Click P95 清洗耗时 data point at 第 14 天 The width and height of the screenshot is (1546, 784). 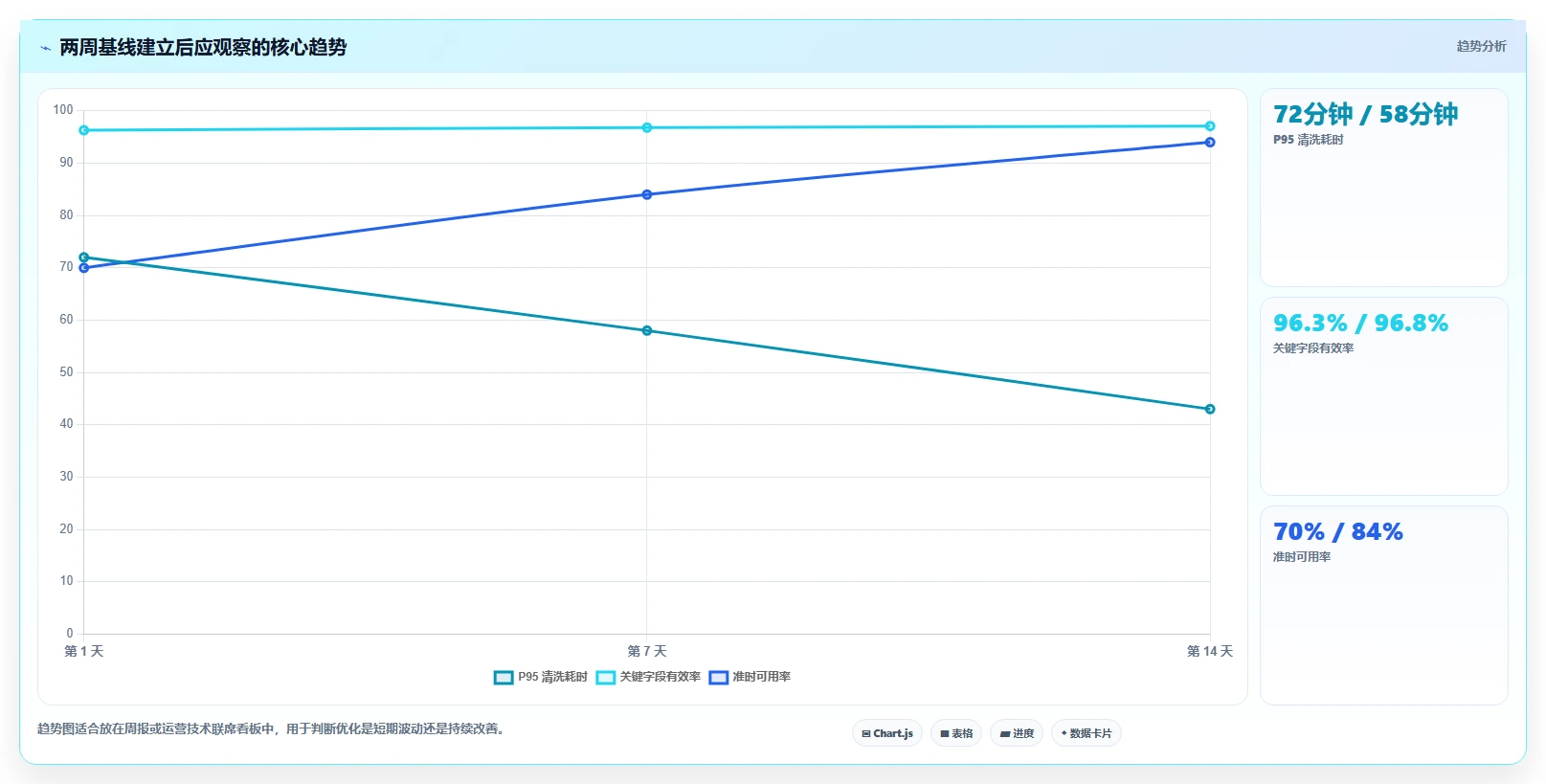[x=1210, y=409]
